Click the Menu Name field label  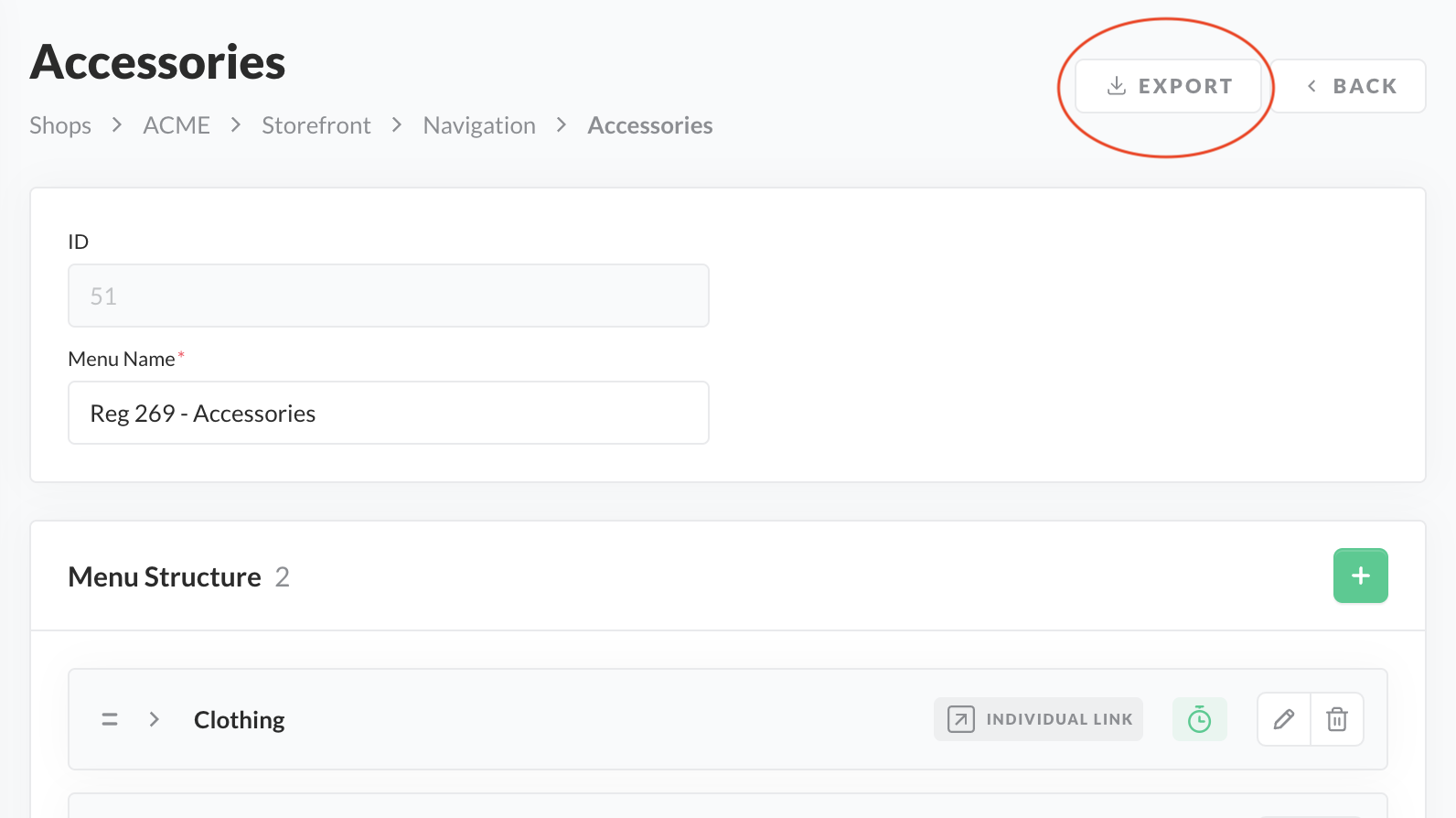click(x=122, y=360)
